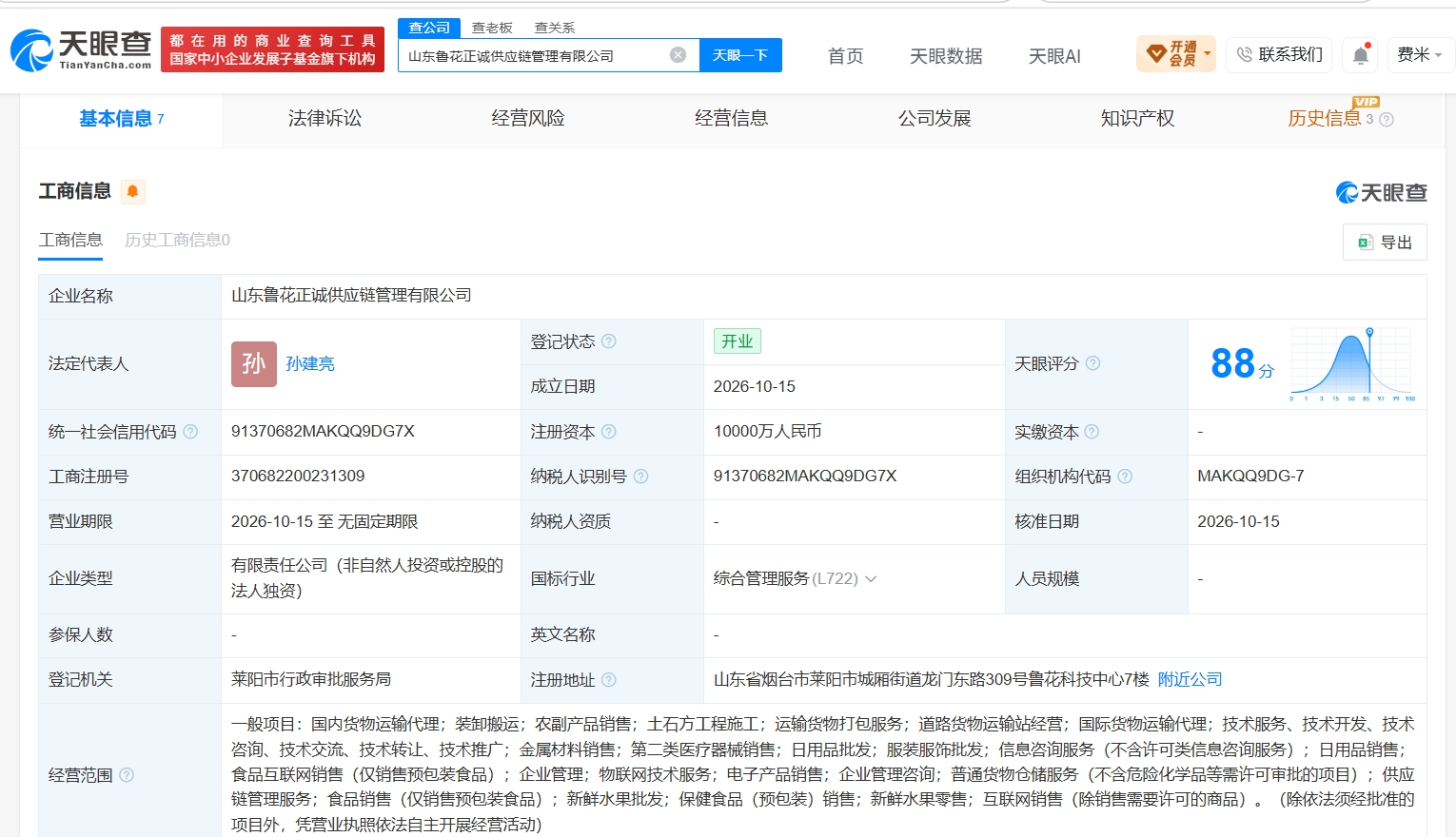Open the 开通会员 dropdown
This screenshot has width=1456, height=837.
click(x=1176, y=54)
